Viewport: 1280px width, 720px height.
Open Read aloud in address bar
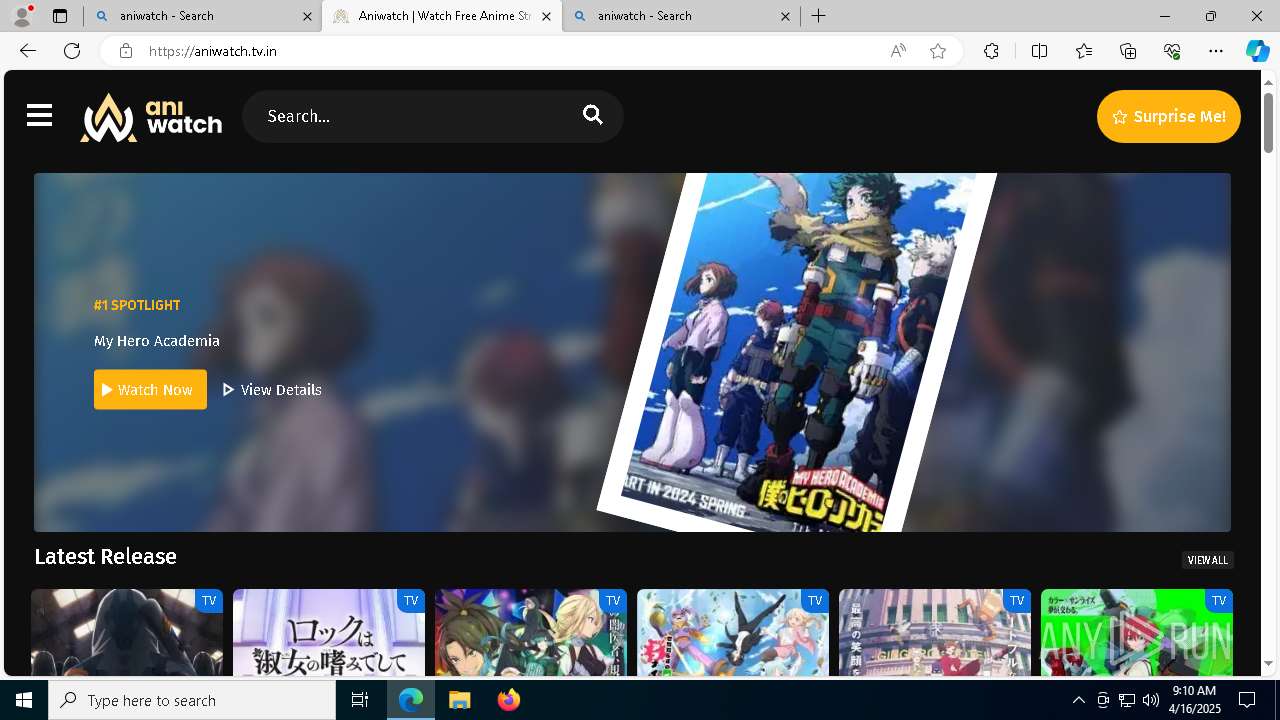point(898,51)
